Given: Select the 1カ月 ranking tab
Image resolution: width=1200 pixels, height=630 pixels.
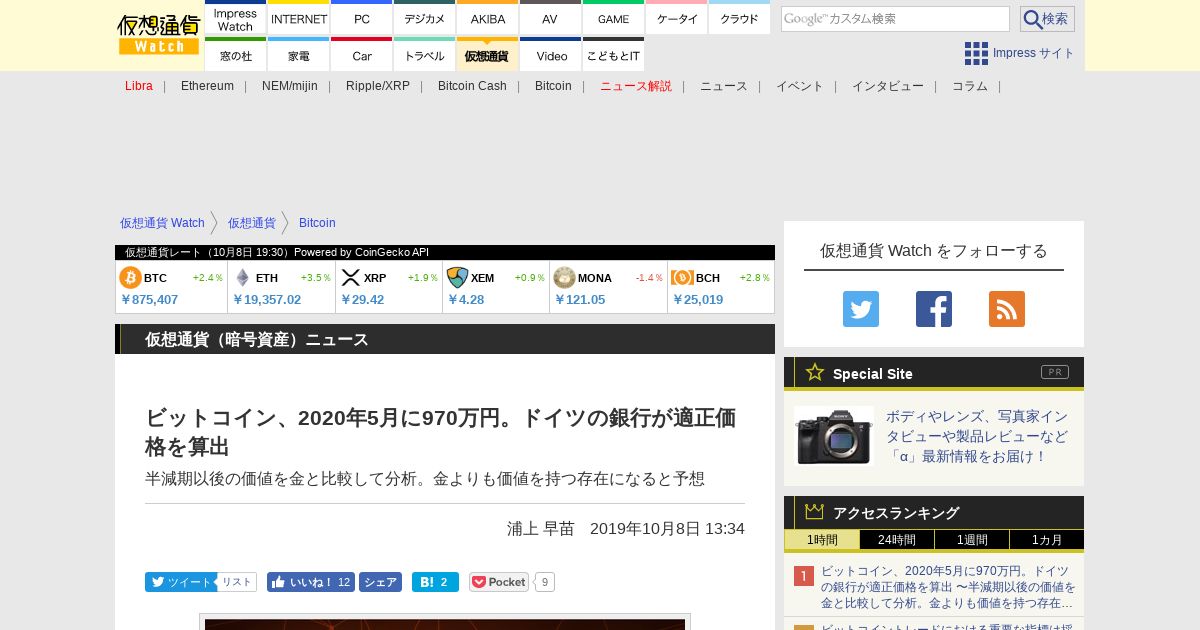Looking at the screenshot, I should pos(1046,540).
